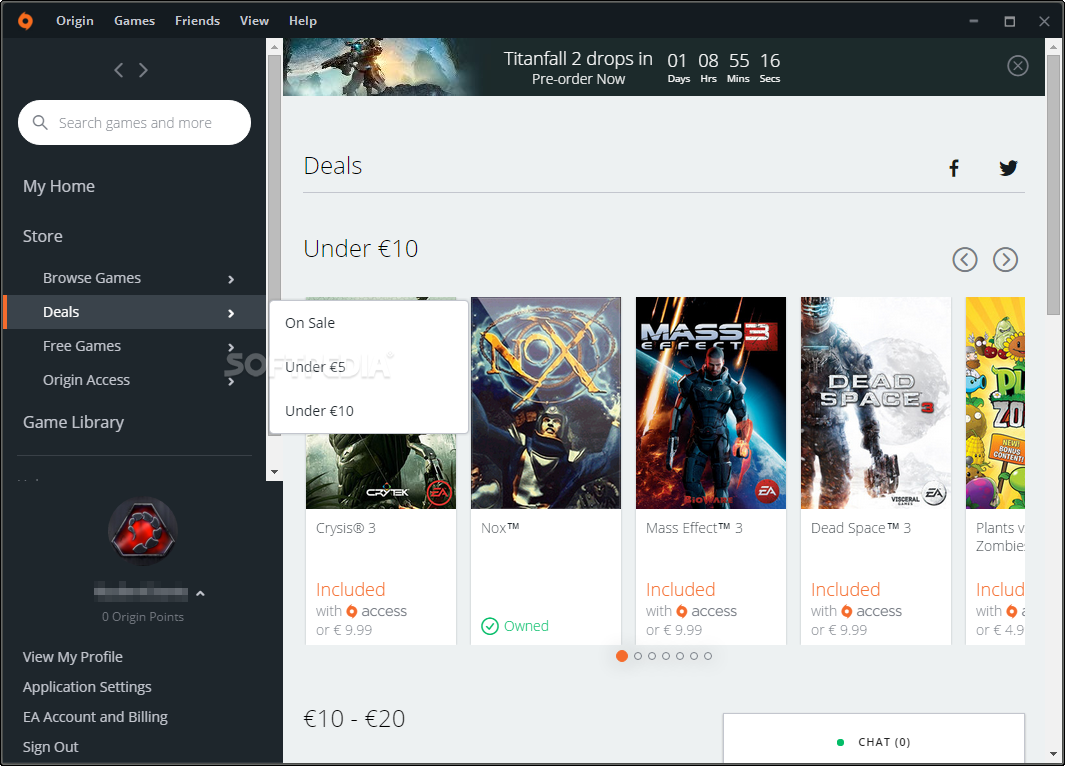This screenshot has height=766, width=1065.
Task: Dismiss the Titanfall 2 banner
Action: click(1017, 66)
